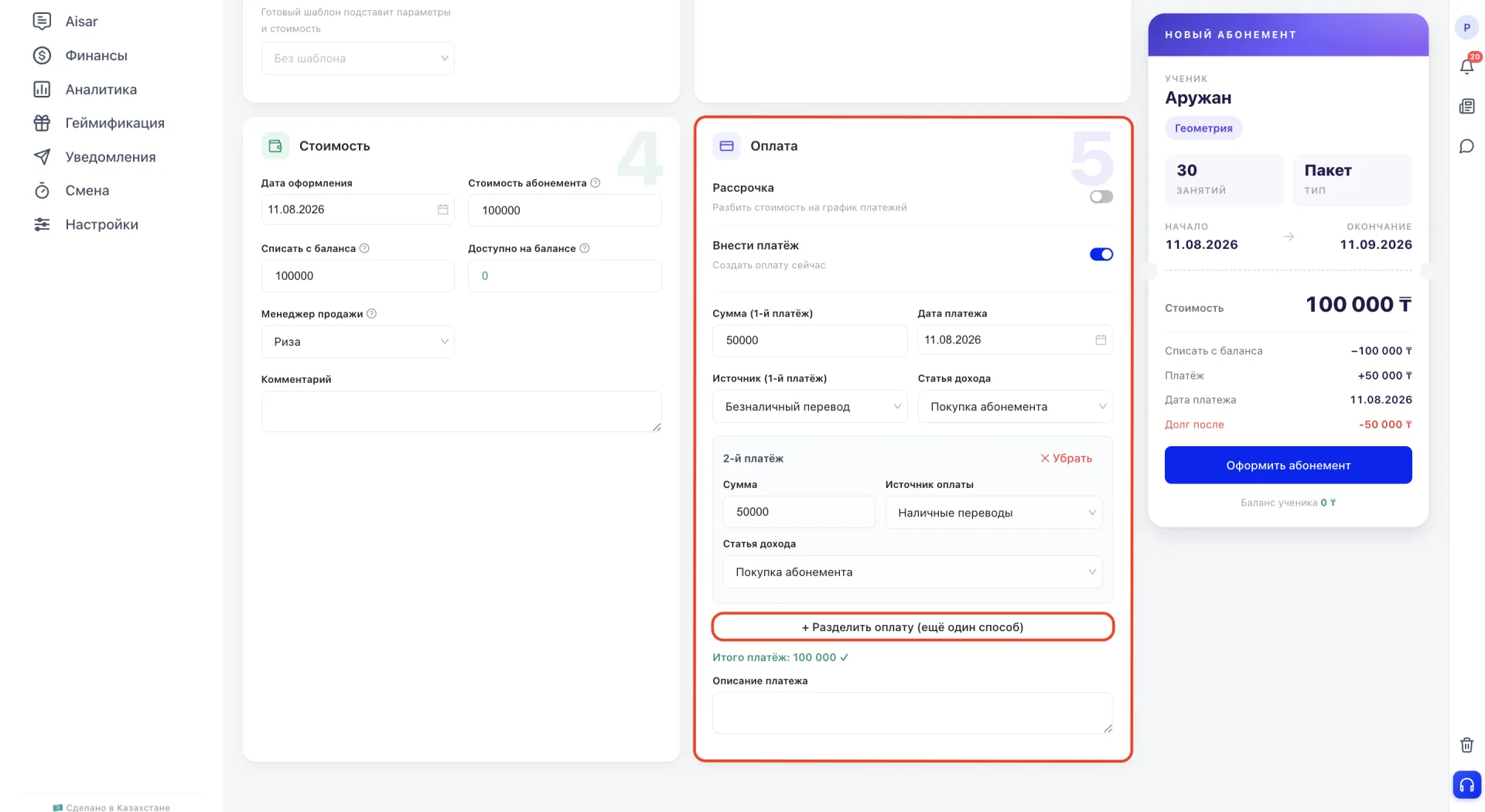
Task: Click Баланс ученика 0 text
Action: coord(1288,503)
